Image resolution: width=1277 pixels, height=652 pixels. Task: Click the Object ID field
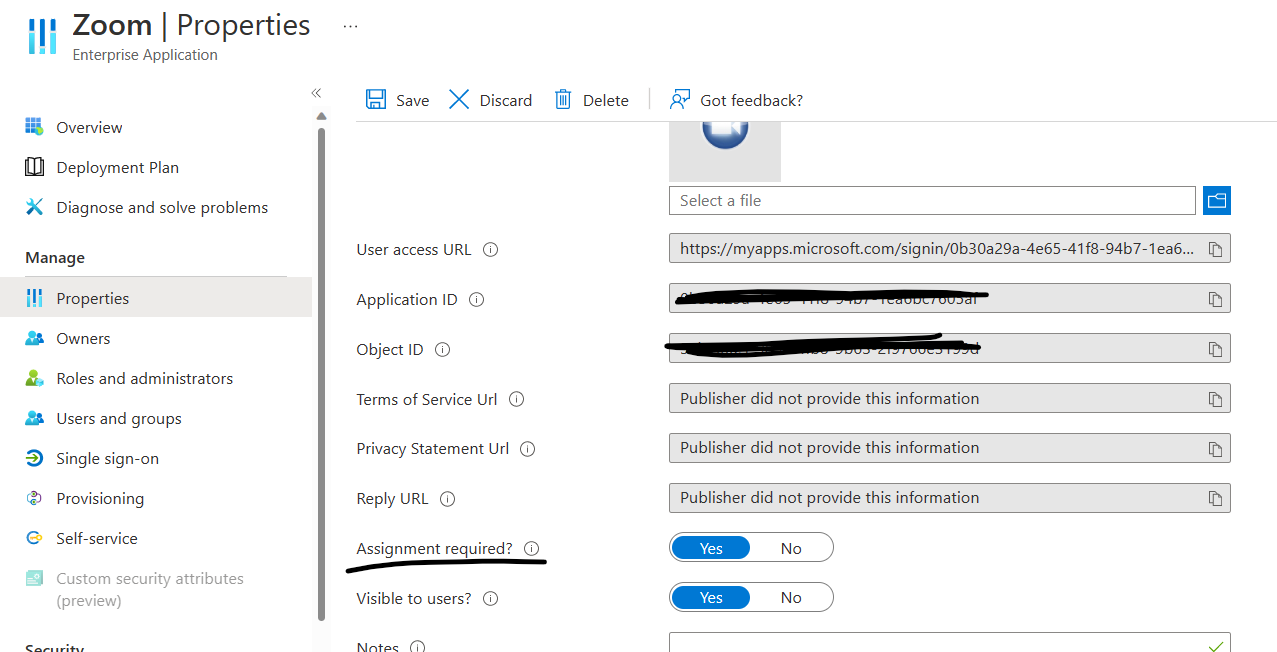pyautogui.click(x=950, y=349)
